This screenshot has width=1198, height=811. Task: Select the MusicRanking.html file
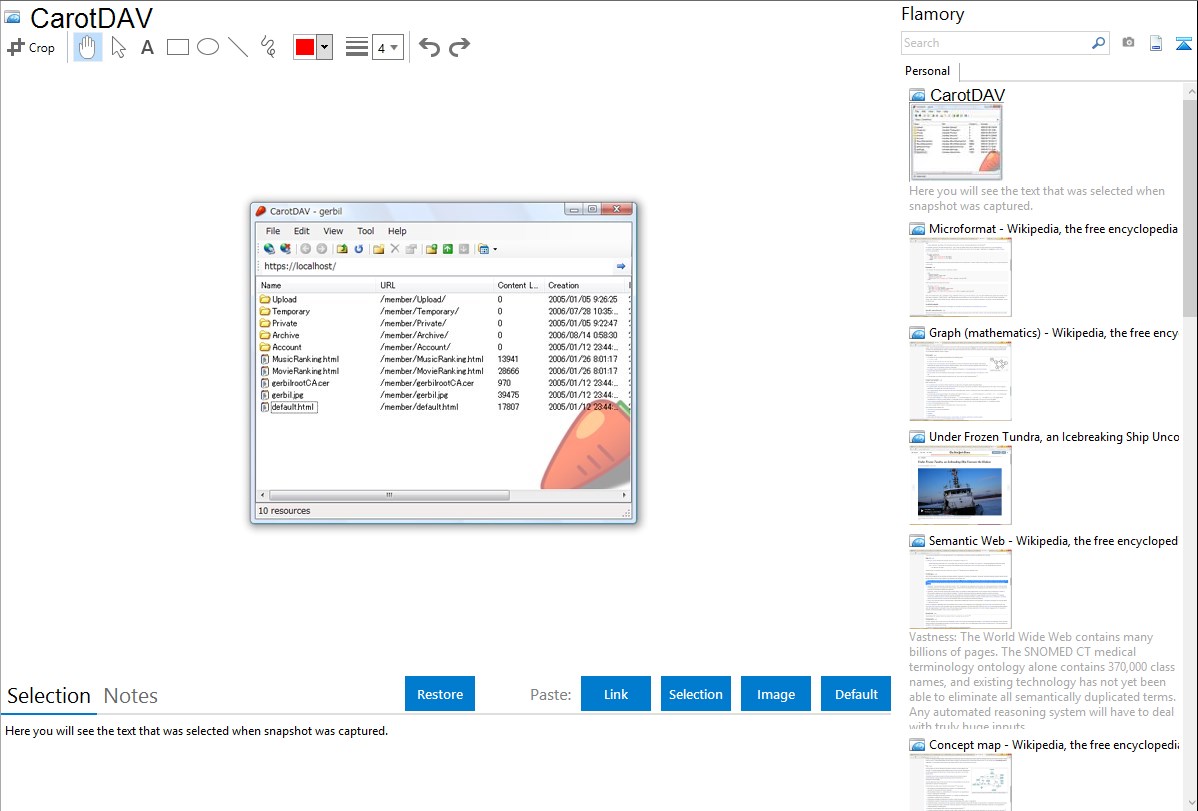443,359
